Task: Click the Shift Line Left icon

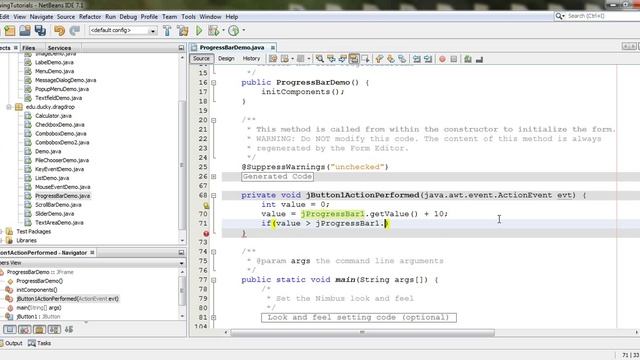Action: [416, 59]
